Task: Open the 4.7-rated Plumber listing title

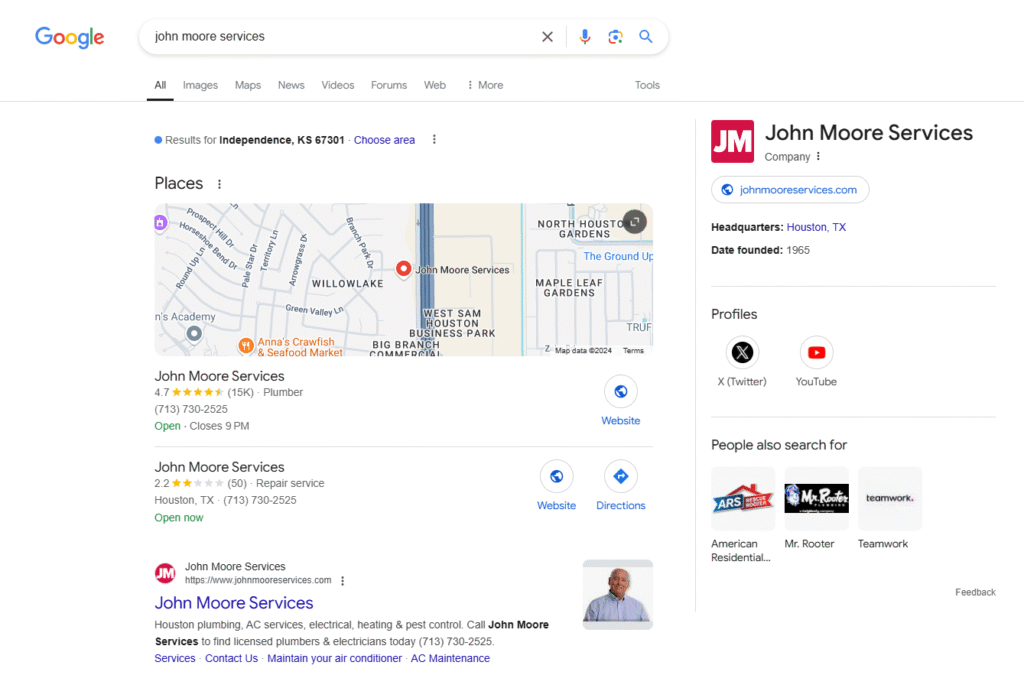Action: (x=219, y=376)
